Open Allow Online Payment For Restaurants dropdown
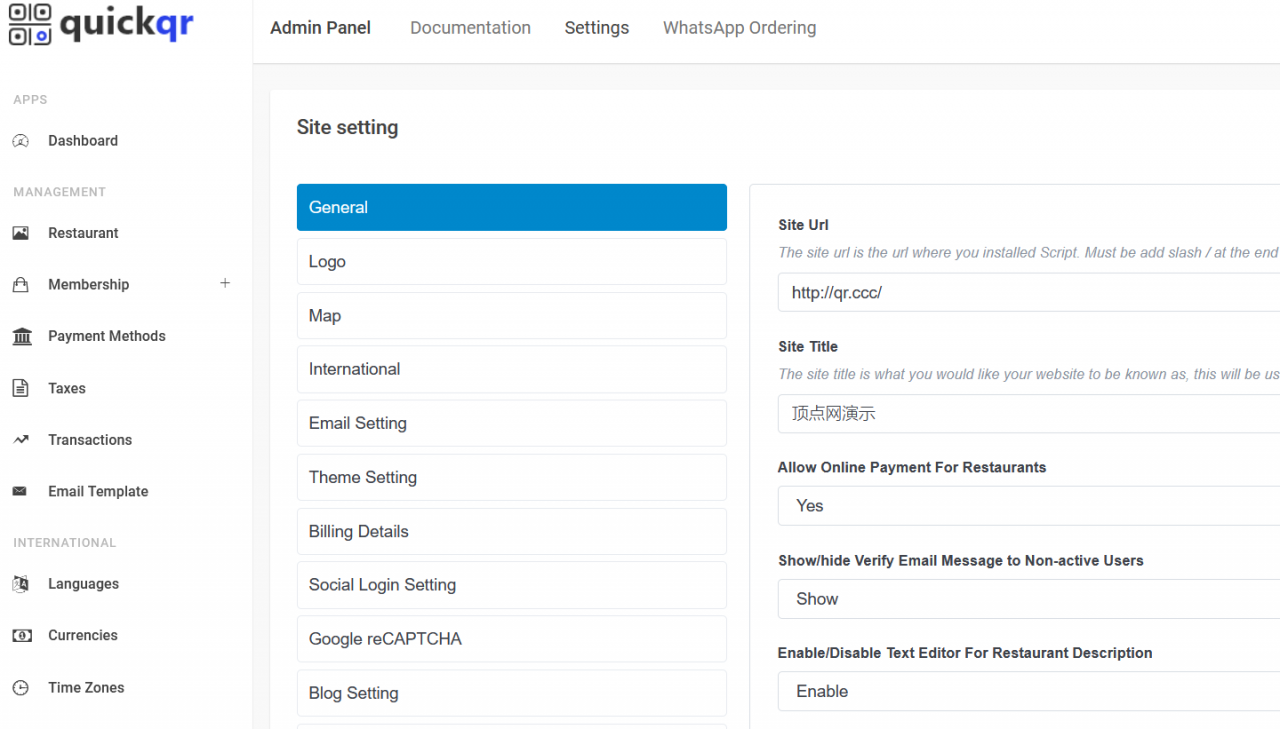 coord(1029,506)
